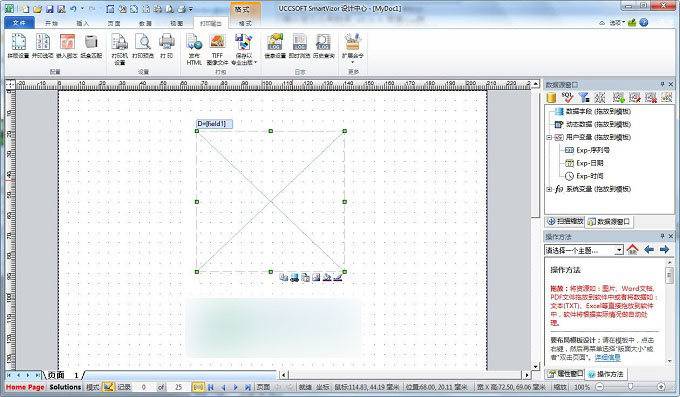Click the zoom slider in status bar
Image resolution: width=680 pixels, height=397 pixels.
pyautogui.click(x=630, y=386)
